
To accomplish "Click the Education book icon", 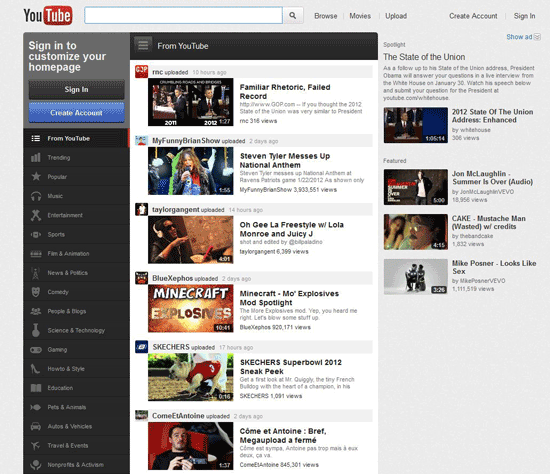I will click(x=36, y=388).
